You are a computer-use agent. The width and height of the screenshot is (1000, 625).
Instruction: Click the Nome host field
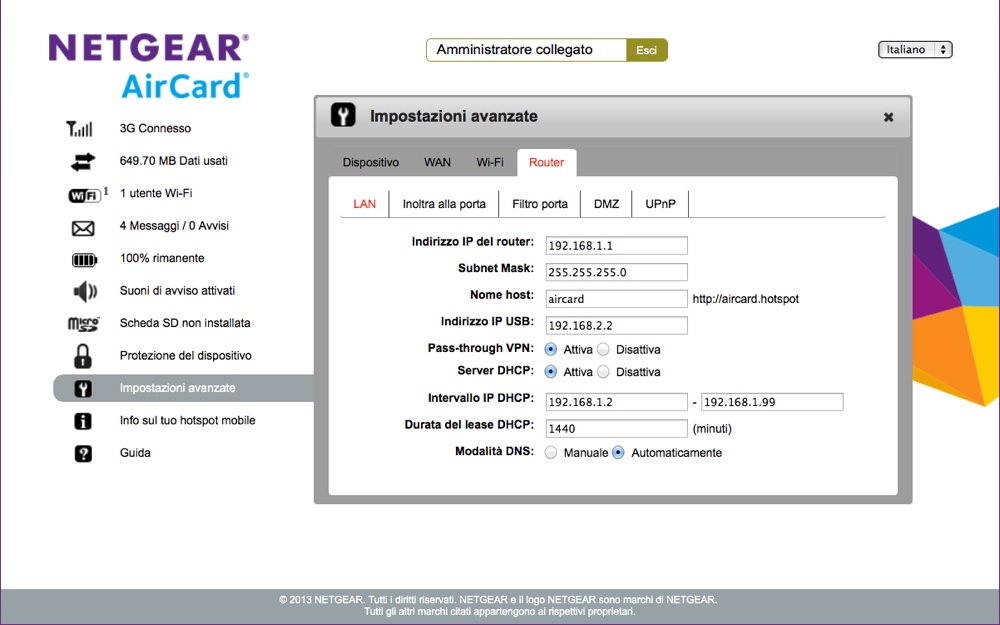[x=617, y=299]
